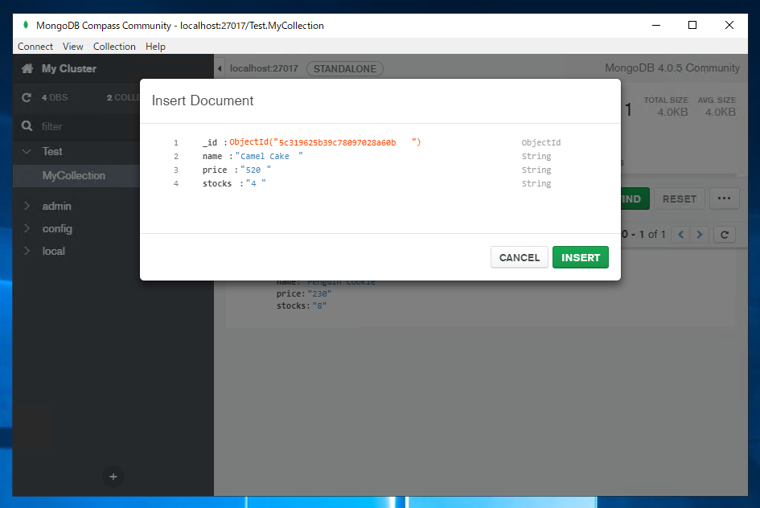Expand the local database
This screenshot has height=508, width=760.
[x=27, y=251]
